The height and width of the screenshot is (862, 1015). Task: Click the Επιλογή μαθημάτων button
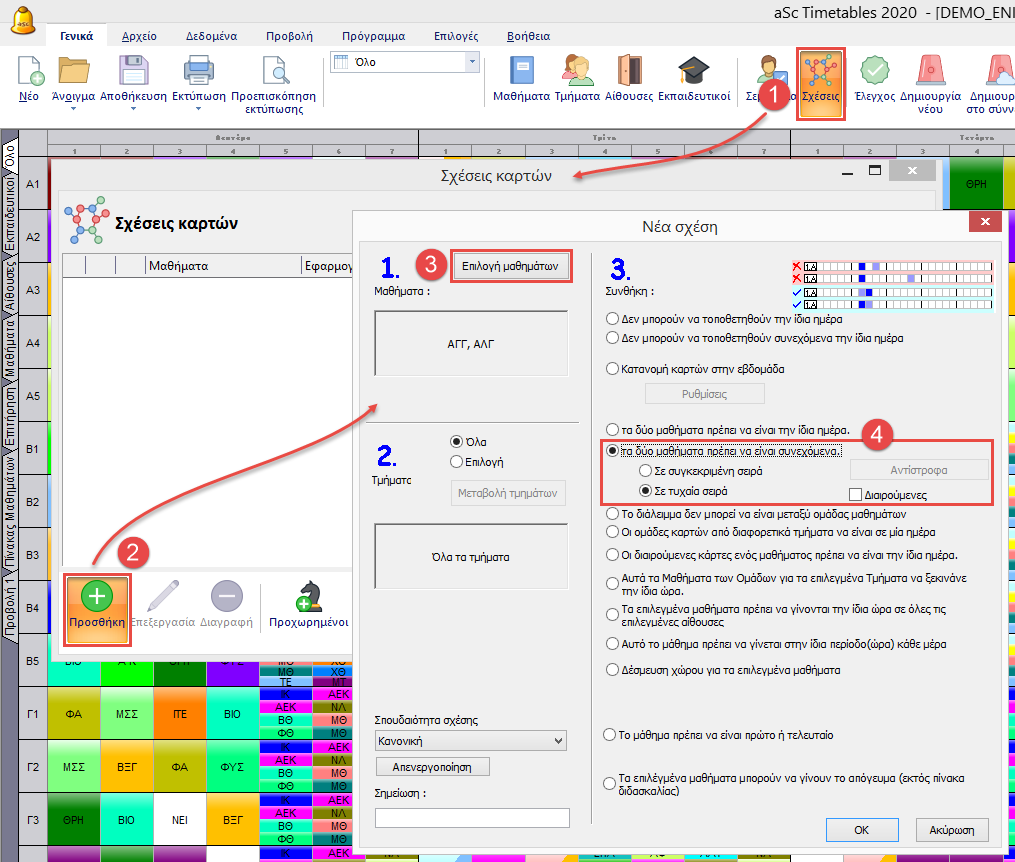[x=511, y=266]
